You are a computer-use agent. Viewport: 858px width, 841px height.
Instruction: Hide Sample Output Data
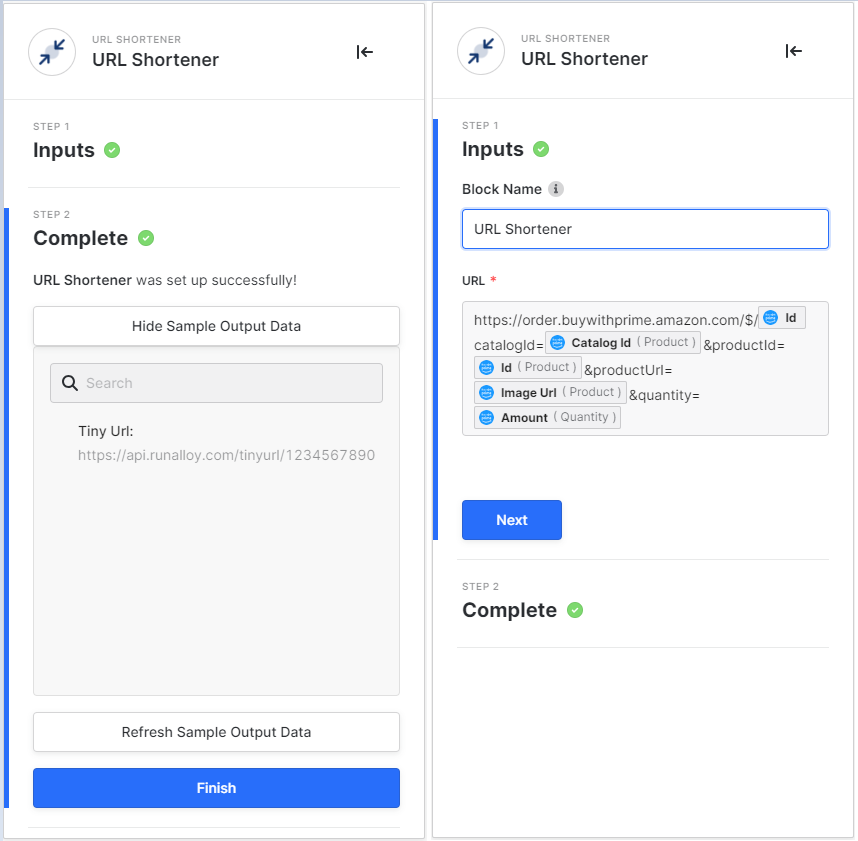click(216, 326)
